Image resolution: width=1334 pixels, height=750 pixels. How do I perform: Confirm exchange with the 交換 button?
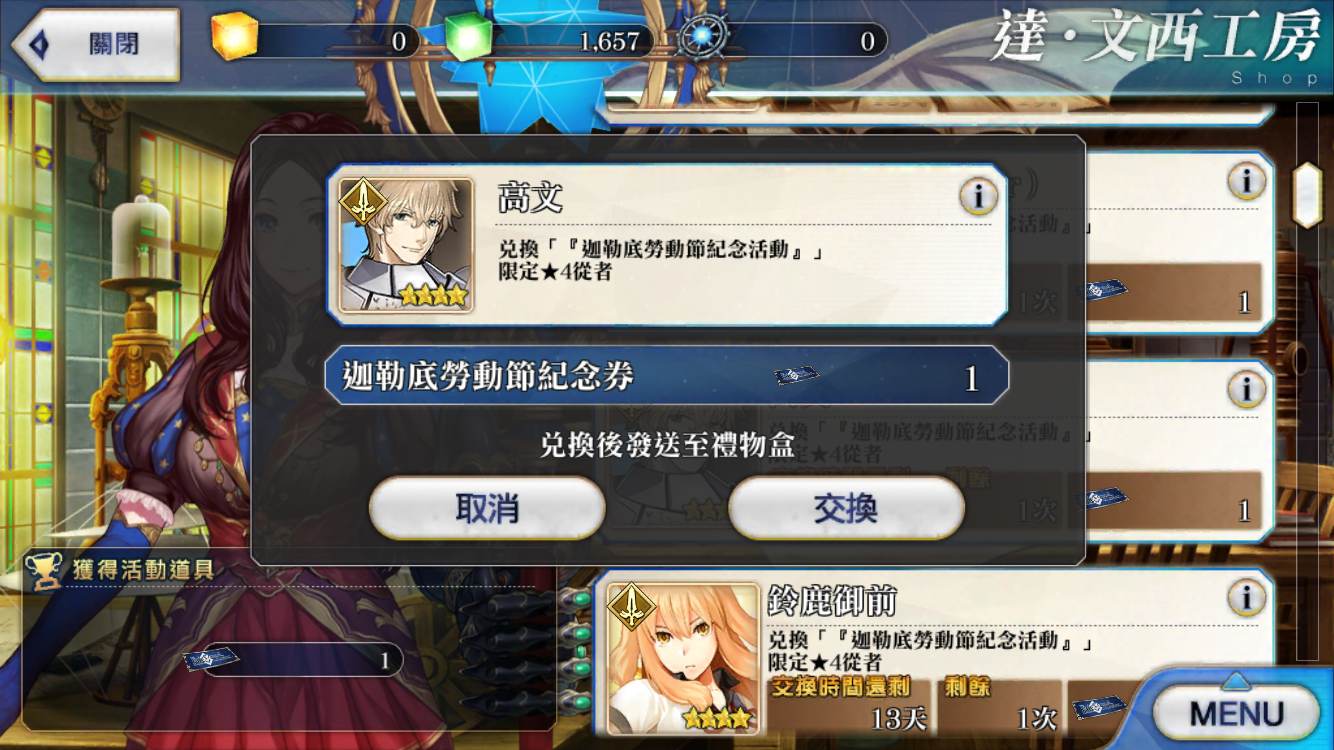coord(846,509)
